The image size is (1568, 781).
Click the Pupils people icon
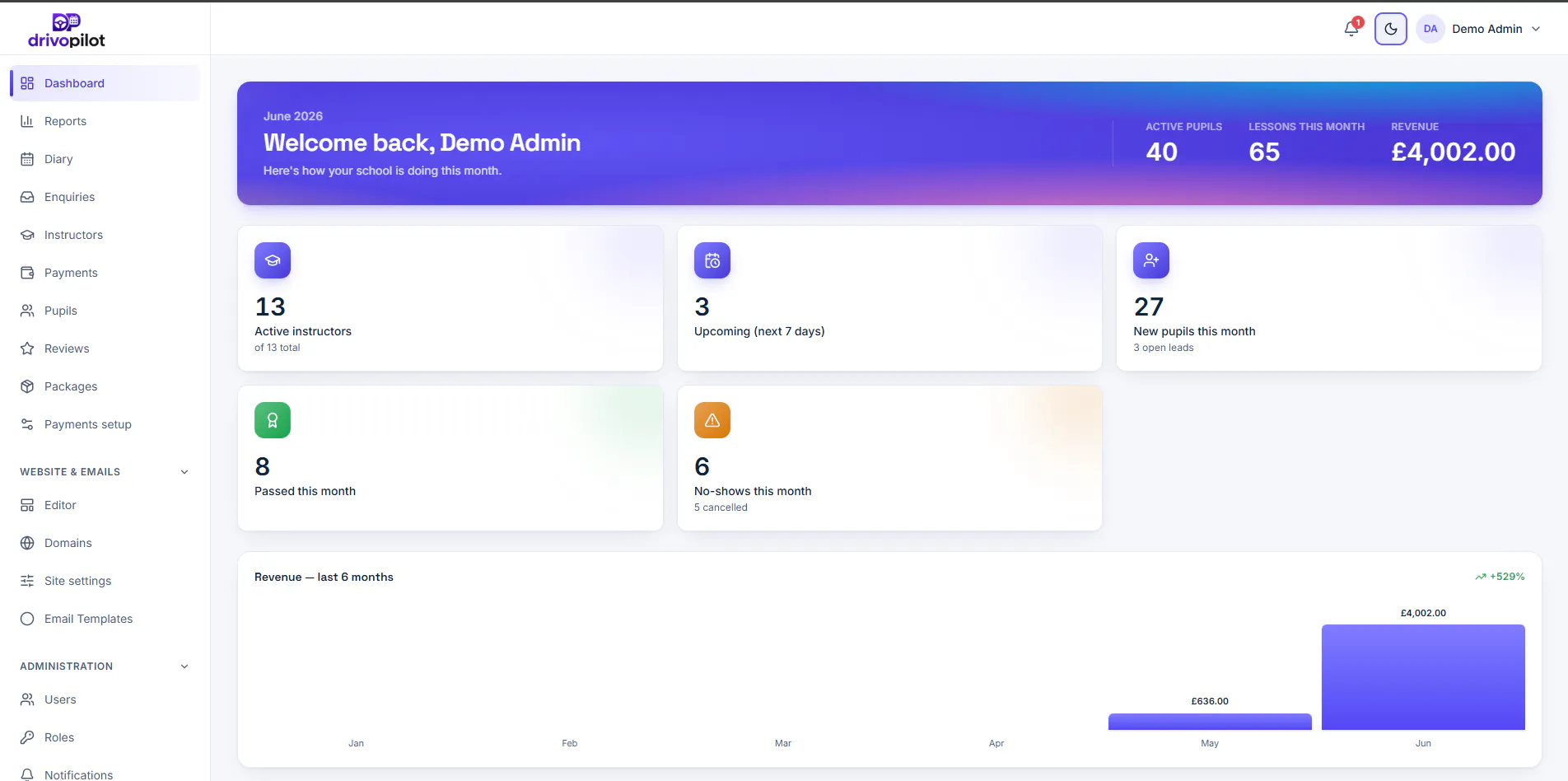click(x=27, y=311)
